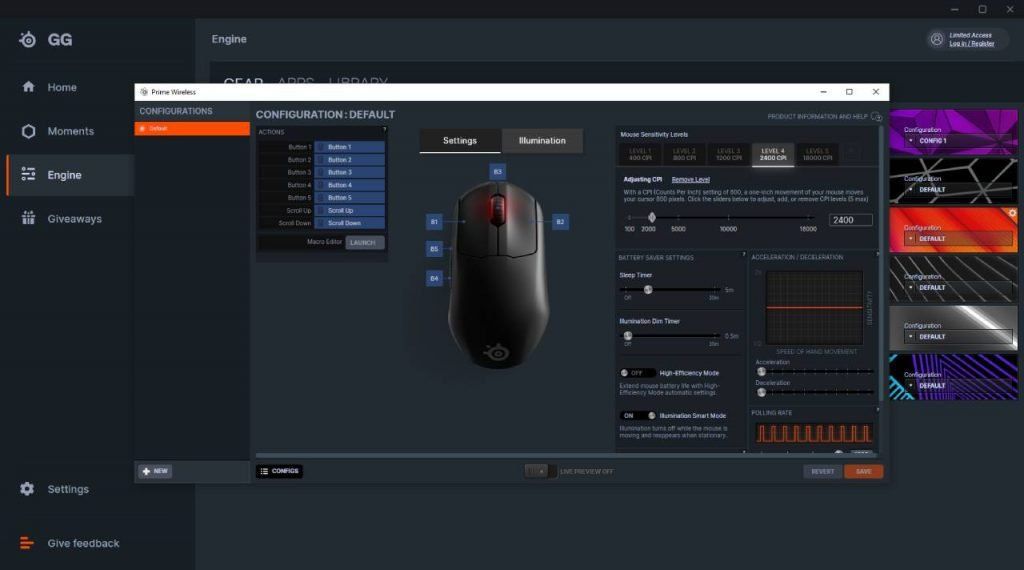The height and width of the screenshot is (570, 1024).
Task: Open the Moments hexagon icon
Action: point(28,131)
